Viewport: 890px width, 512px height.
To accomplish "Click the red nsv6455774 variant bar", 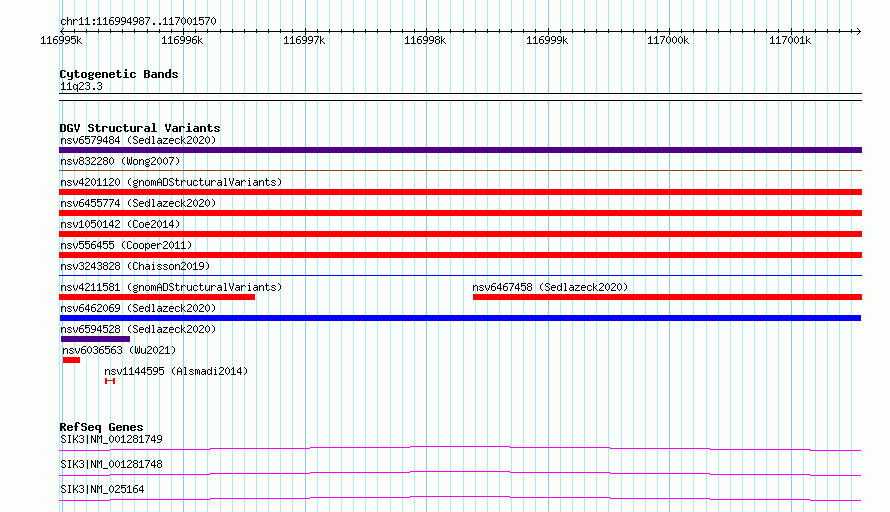I will [x=460, y=213].
